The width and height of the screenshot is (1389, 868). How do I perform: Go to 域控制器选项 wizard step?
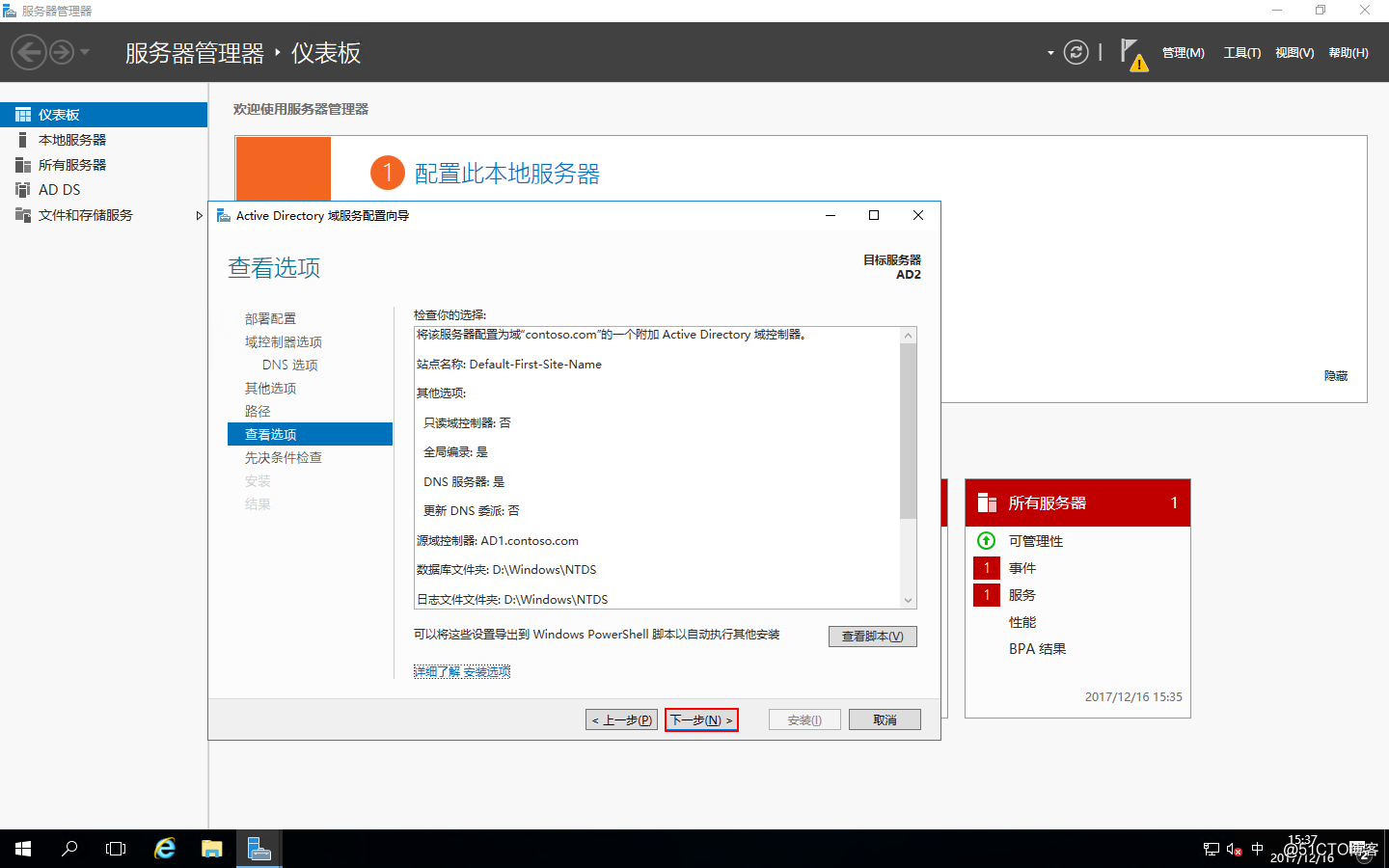[284, 341]
